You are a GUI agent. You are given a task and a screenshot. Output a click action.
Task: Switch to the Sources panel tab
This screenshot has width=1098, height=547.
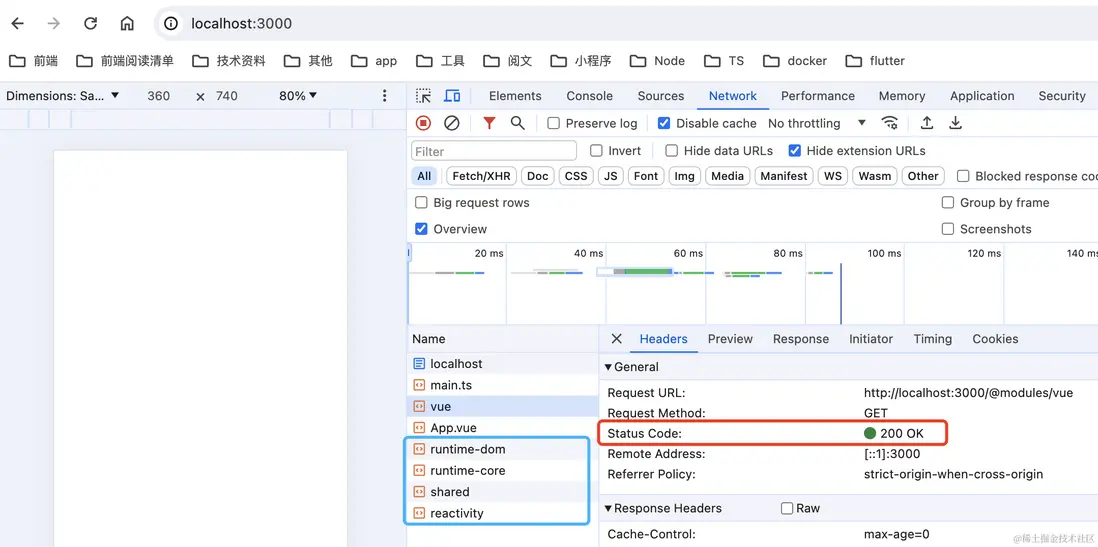click(x=660, y=96)
